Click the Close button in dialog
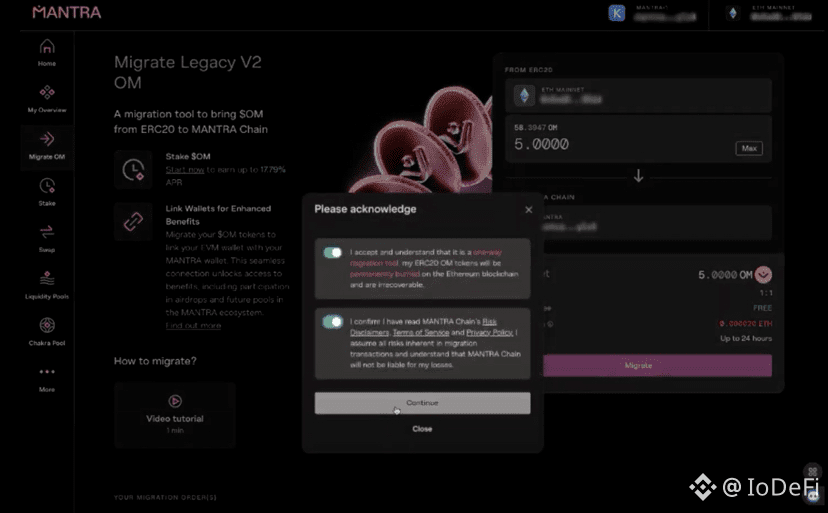The height and width of the screenshot is (513, 828). point(422,429)
